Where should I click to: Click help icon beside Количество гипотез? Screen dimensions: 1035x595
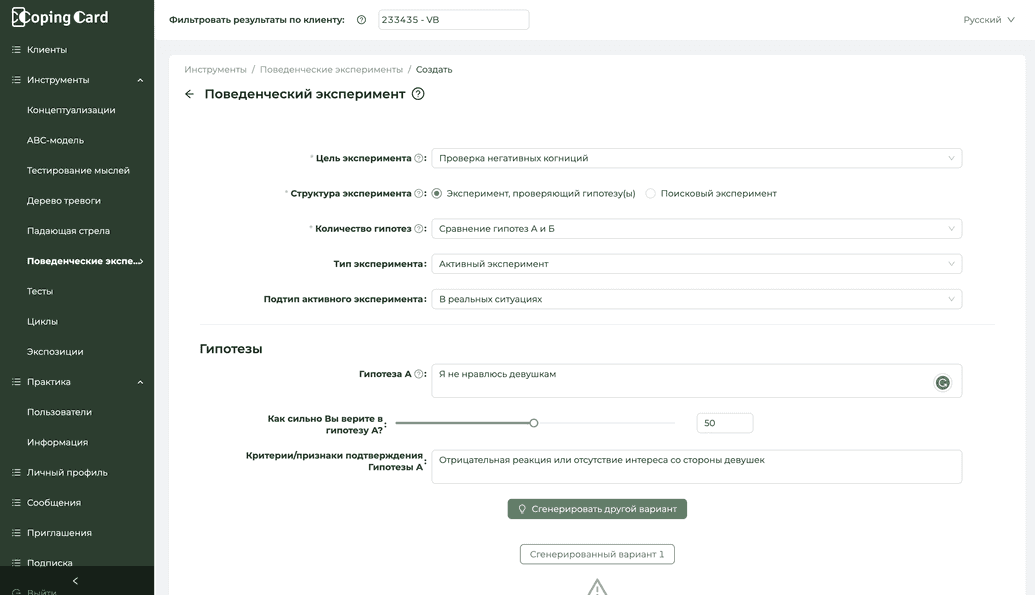(418, 228)
